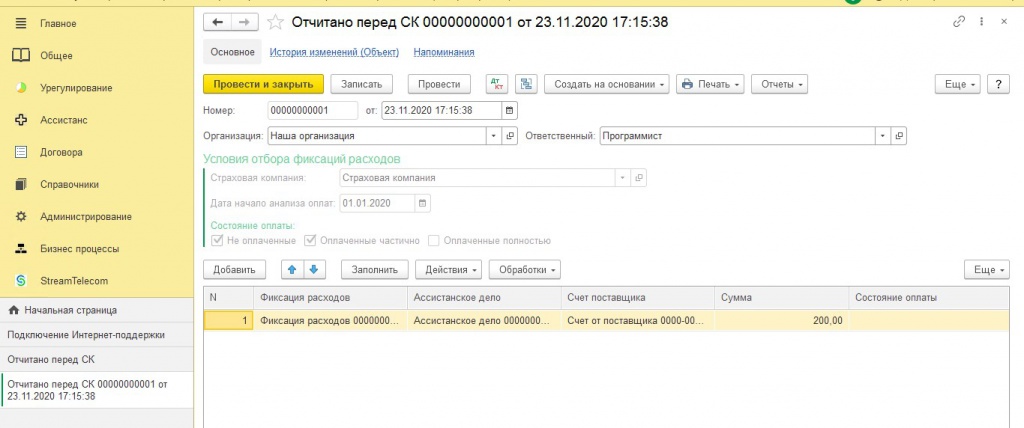Focus the Номер input field

(x=313, y=110)
